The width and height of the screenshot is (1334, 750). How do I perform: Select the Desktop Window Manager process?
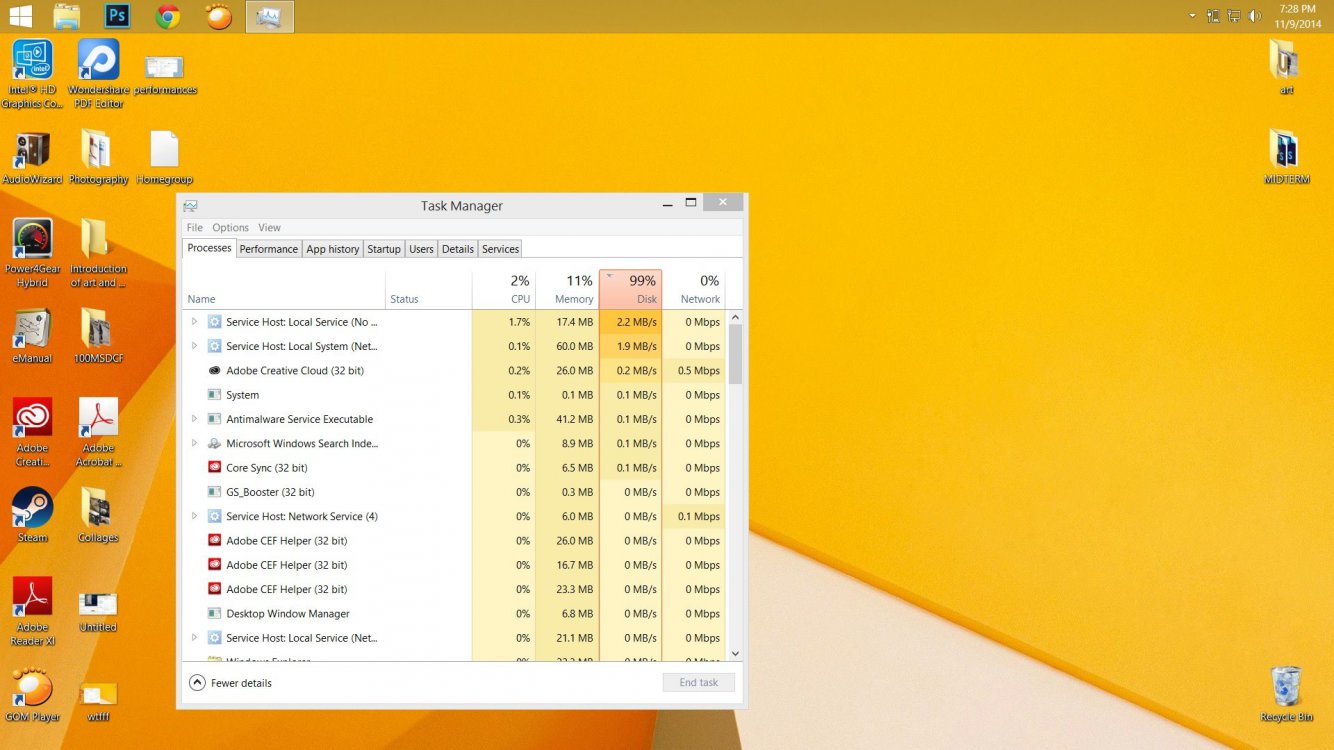pyautogui.click(x=455, y=613)
